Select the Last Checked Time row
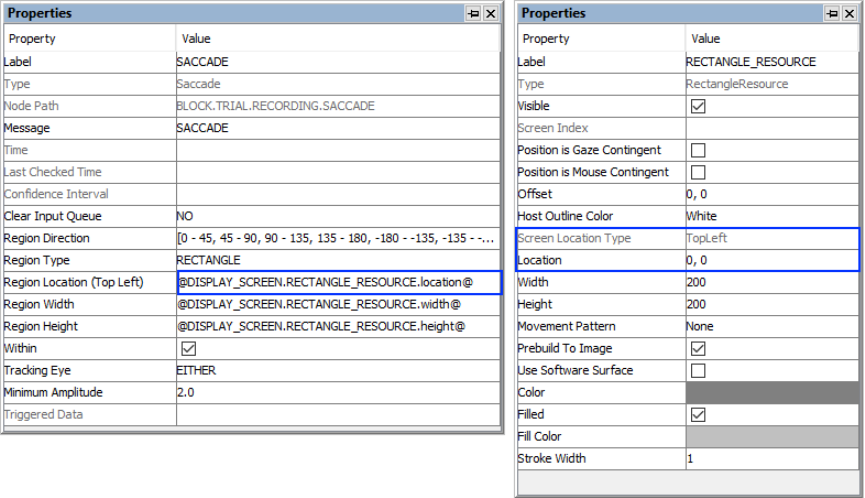Screen dimensions: 865x498 [252, 172]
